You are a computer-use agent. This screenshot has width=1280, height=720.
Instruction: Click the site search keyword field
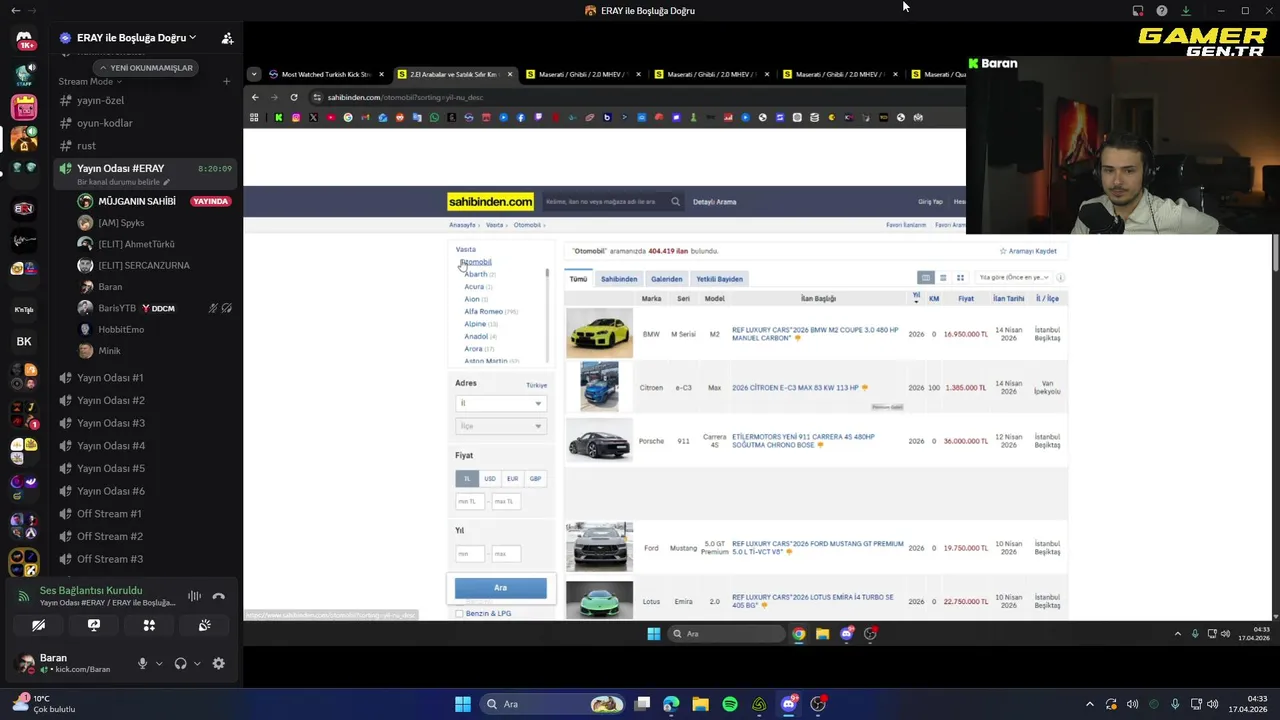pyautogui.click(x=605, y=202)
